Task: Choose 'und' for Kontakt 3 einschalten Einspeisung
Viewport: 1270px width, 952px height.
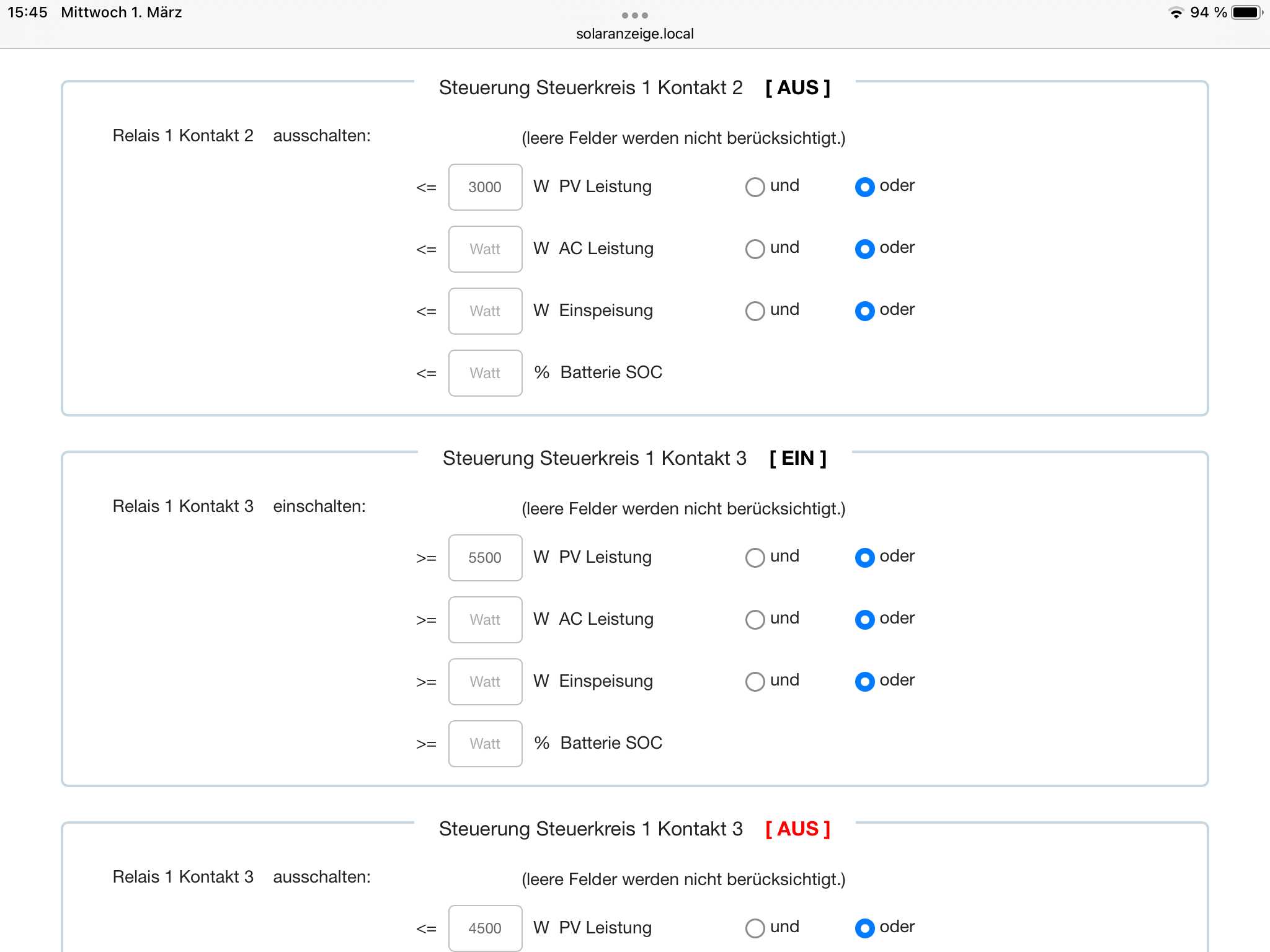Action: [755, 682]
